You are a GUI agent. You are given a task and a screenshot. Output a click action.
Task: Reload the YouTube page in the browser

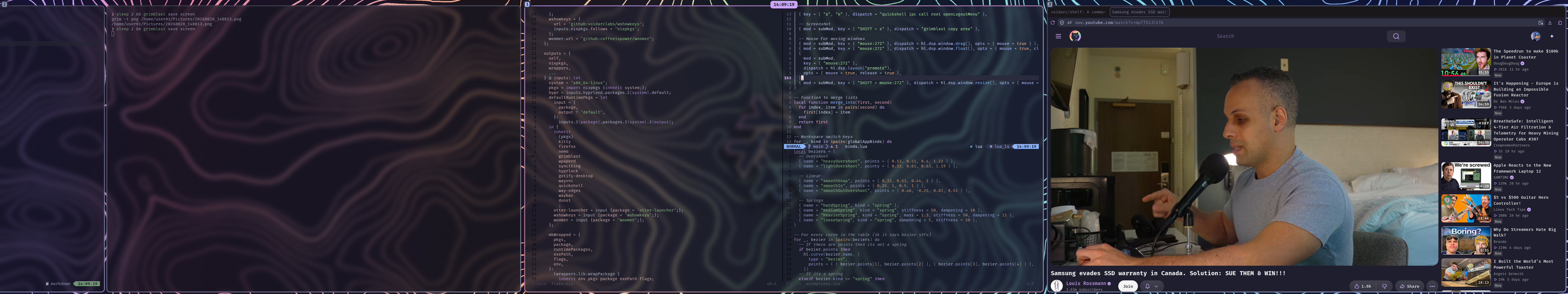[x=1053, y=23]
